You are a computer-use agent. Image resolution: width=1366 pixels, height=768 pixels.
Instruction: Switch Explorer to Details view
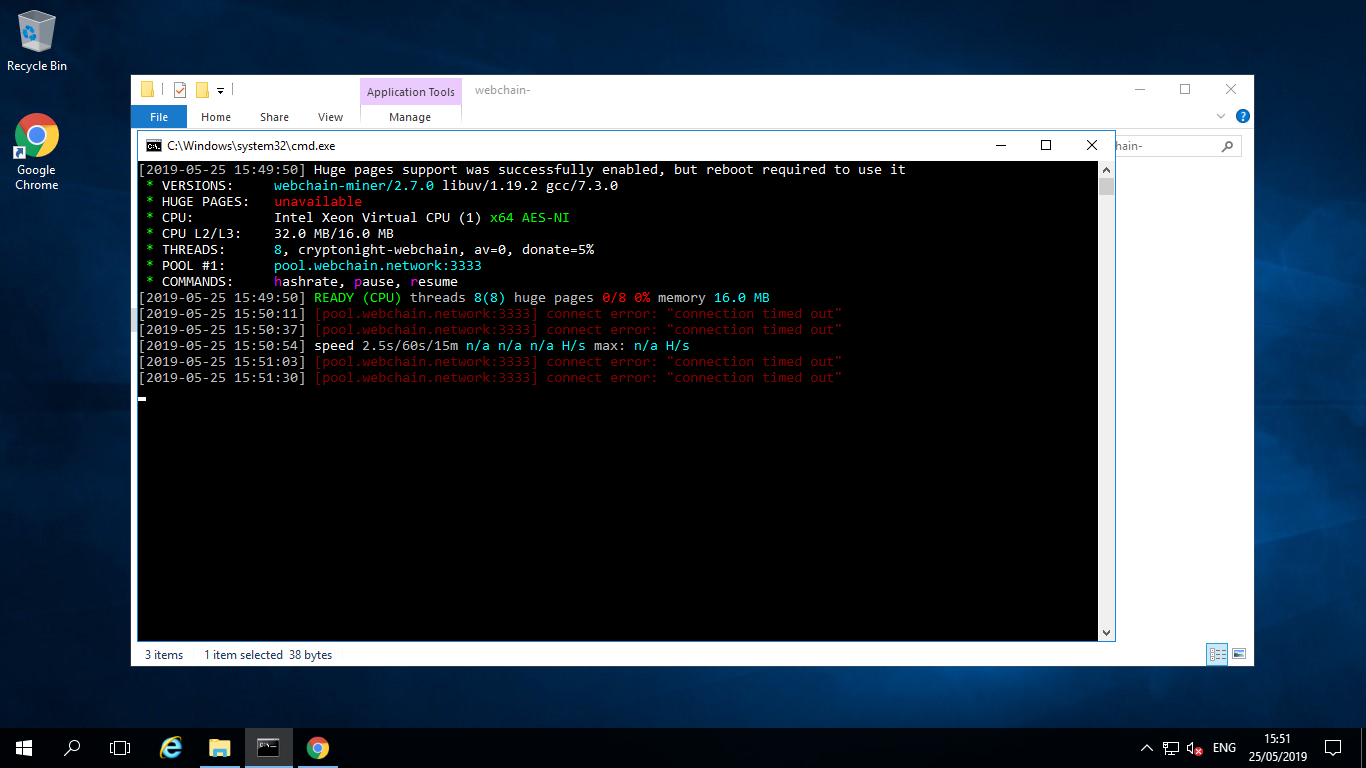[x=1217, y=655]
